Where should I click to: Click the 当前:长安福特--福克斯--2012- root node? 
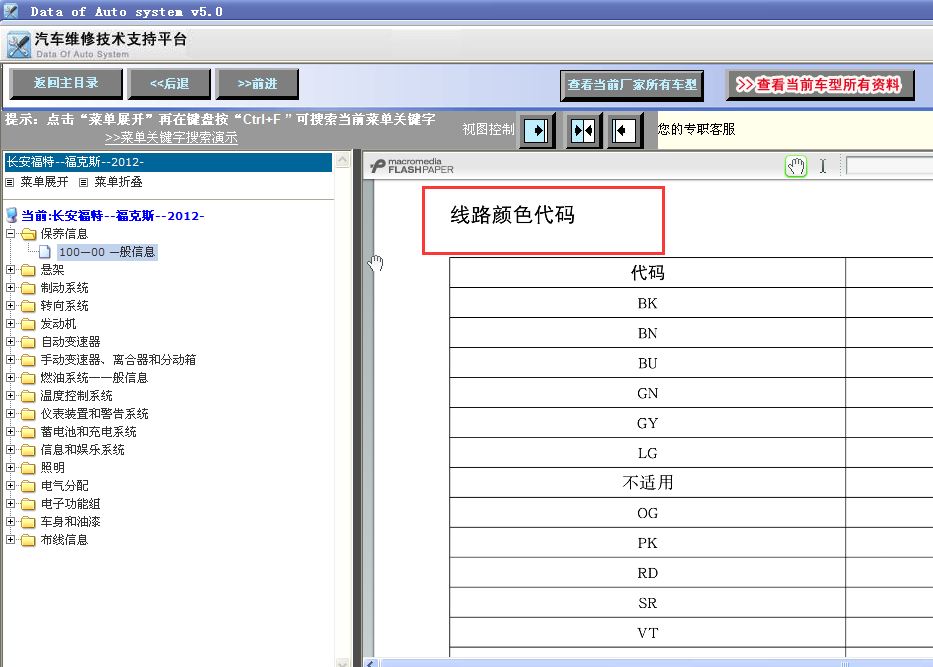(112, 216)
